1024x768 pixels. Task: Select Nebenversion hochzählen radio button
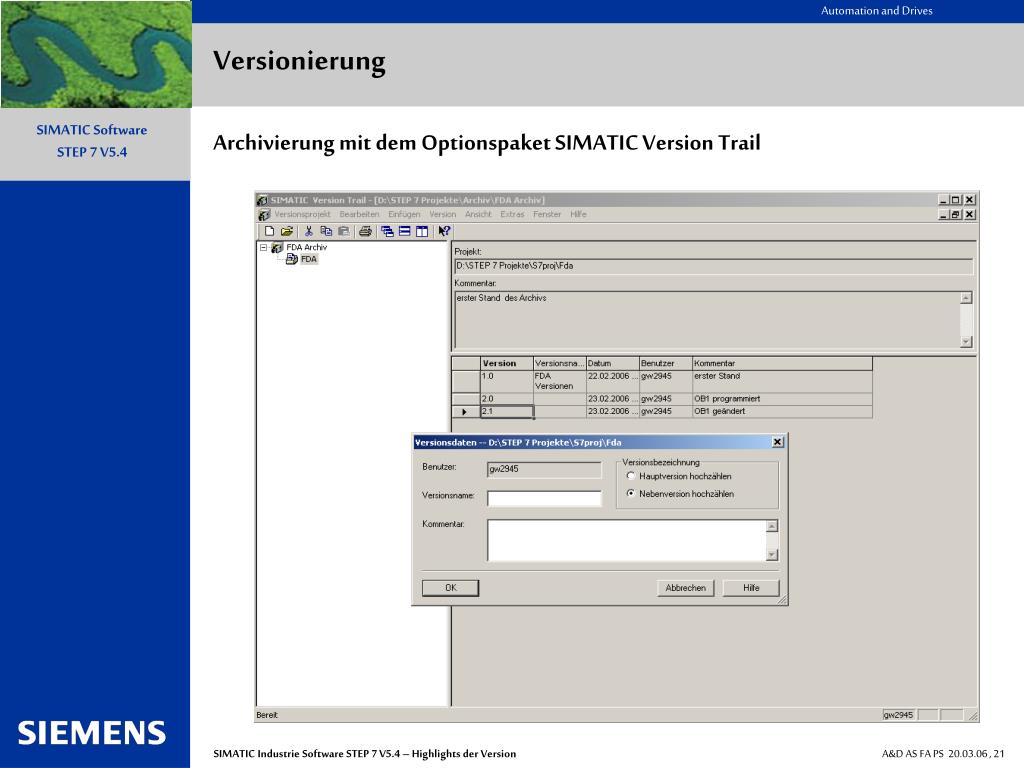631,494
